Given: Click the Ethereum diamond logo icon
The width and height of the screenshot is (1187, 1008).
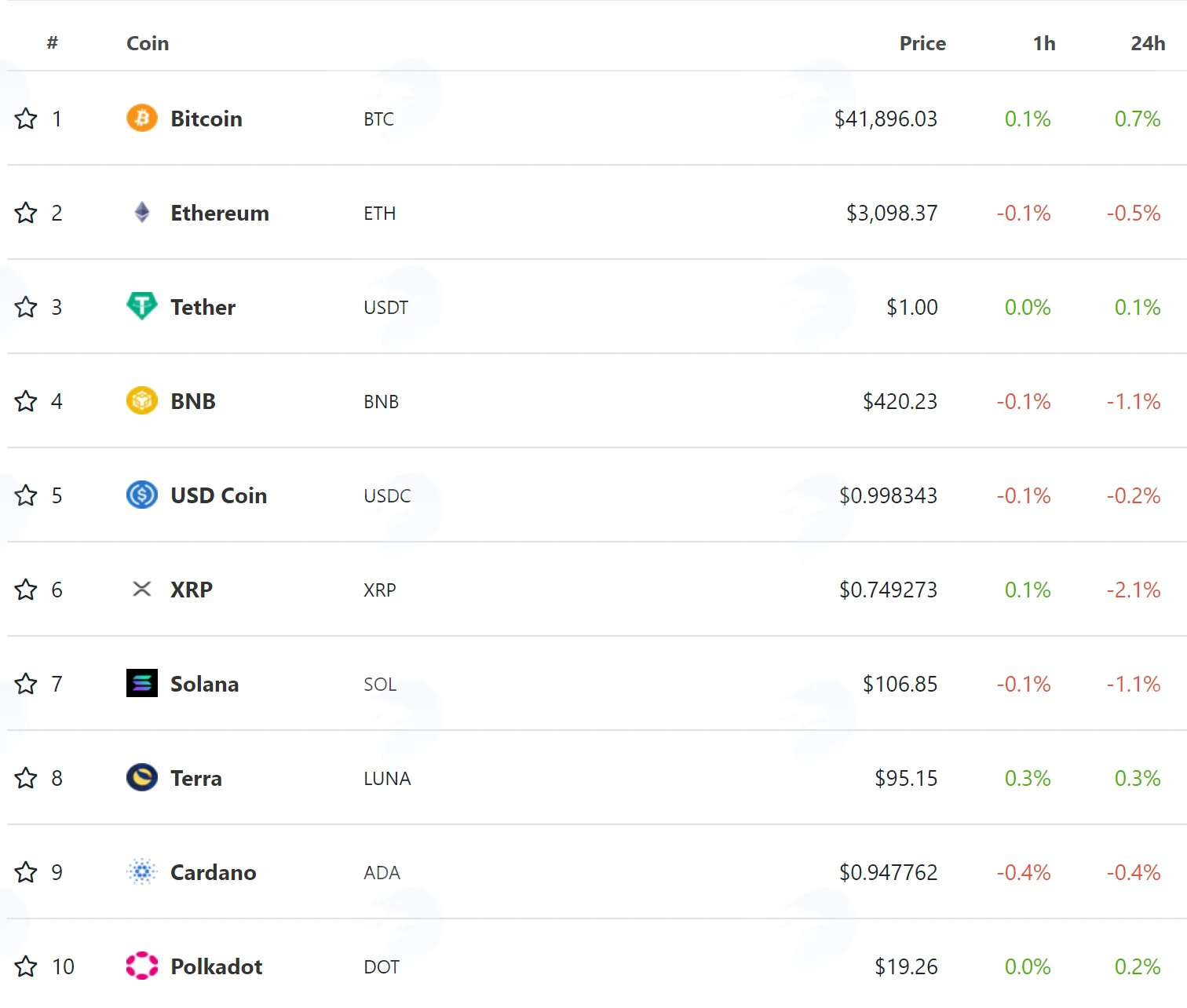Looking at the screenshot, I should 142,213.
